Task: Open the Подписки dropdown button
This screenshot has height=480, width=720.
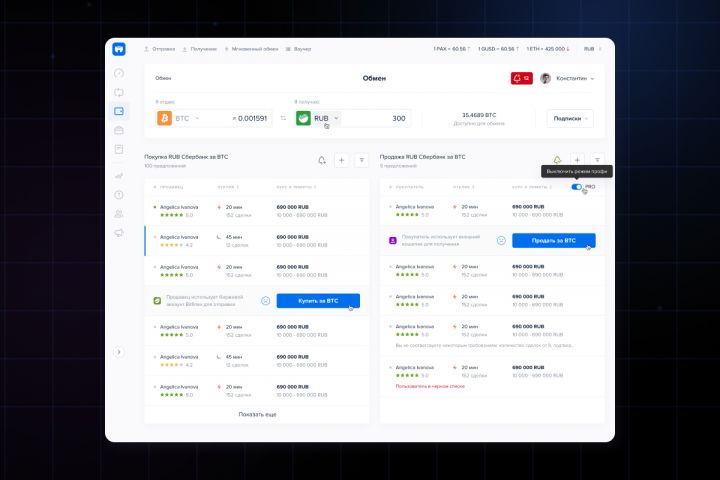Action: [x=570, y=119]
